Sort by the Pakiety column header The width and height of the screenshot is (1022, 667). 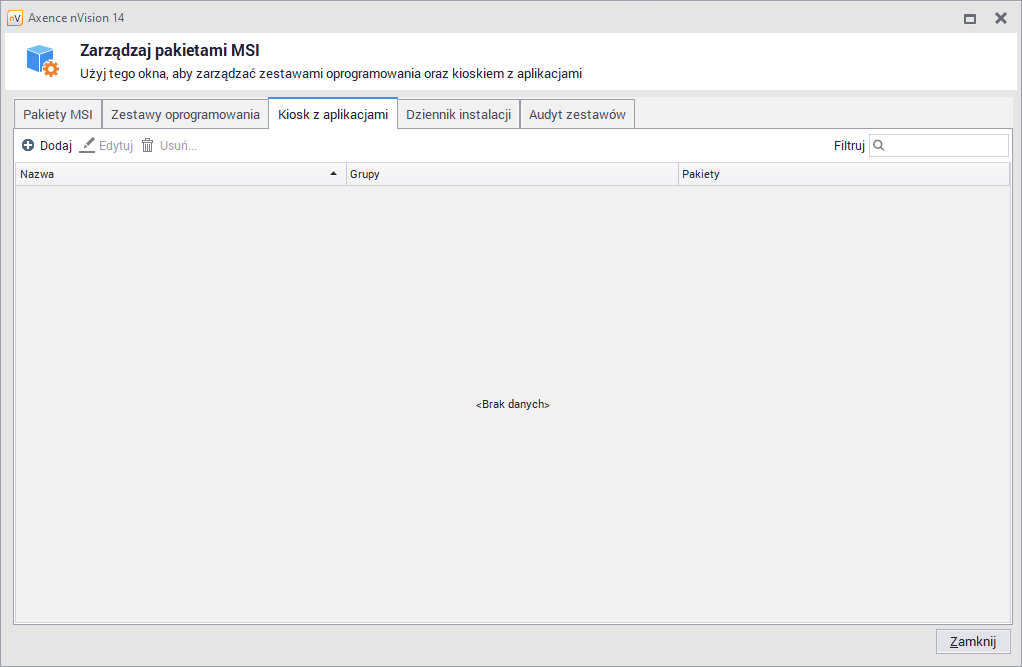(x=844, y=174)
